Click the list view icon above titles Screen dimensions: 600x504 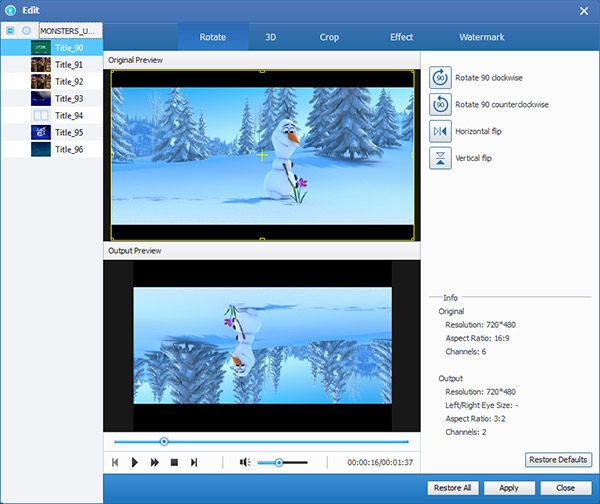click(x=10, y=31)
